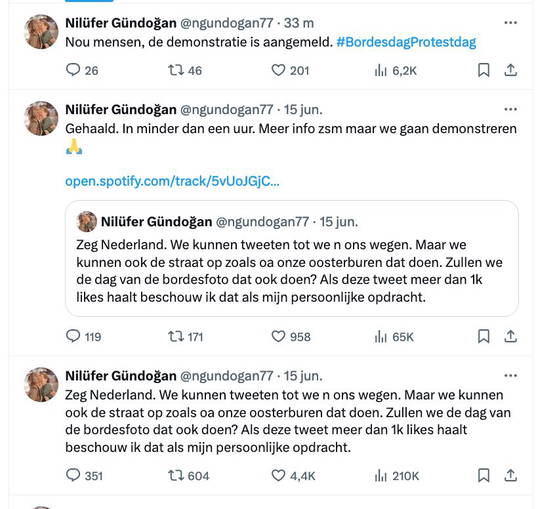This screenshot has width=555, height=509.
Task: Bookmark the #BordesdagProtestdag tweet
Action: 484,70
